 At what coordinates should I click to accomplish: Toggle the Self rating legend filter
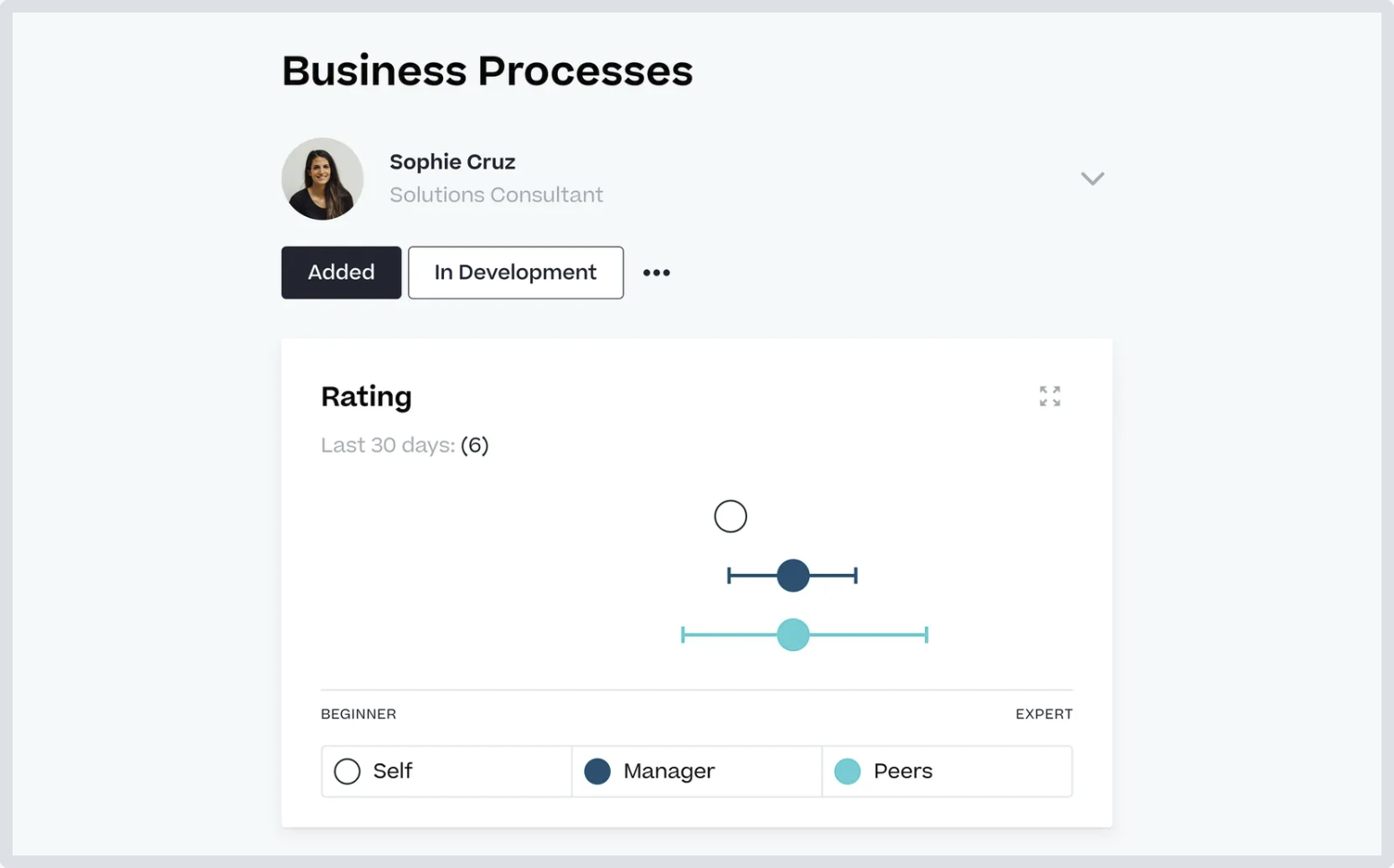(446, 771)
